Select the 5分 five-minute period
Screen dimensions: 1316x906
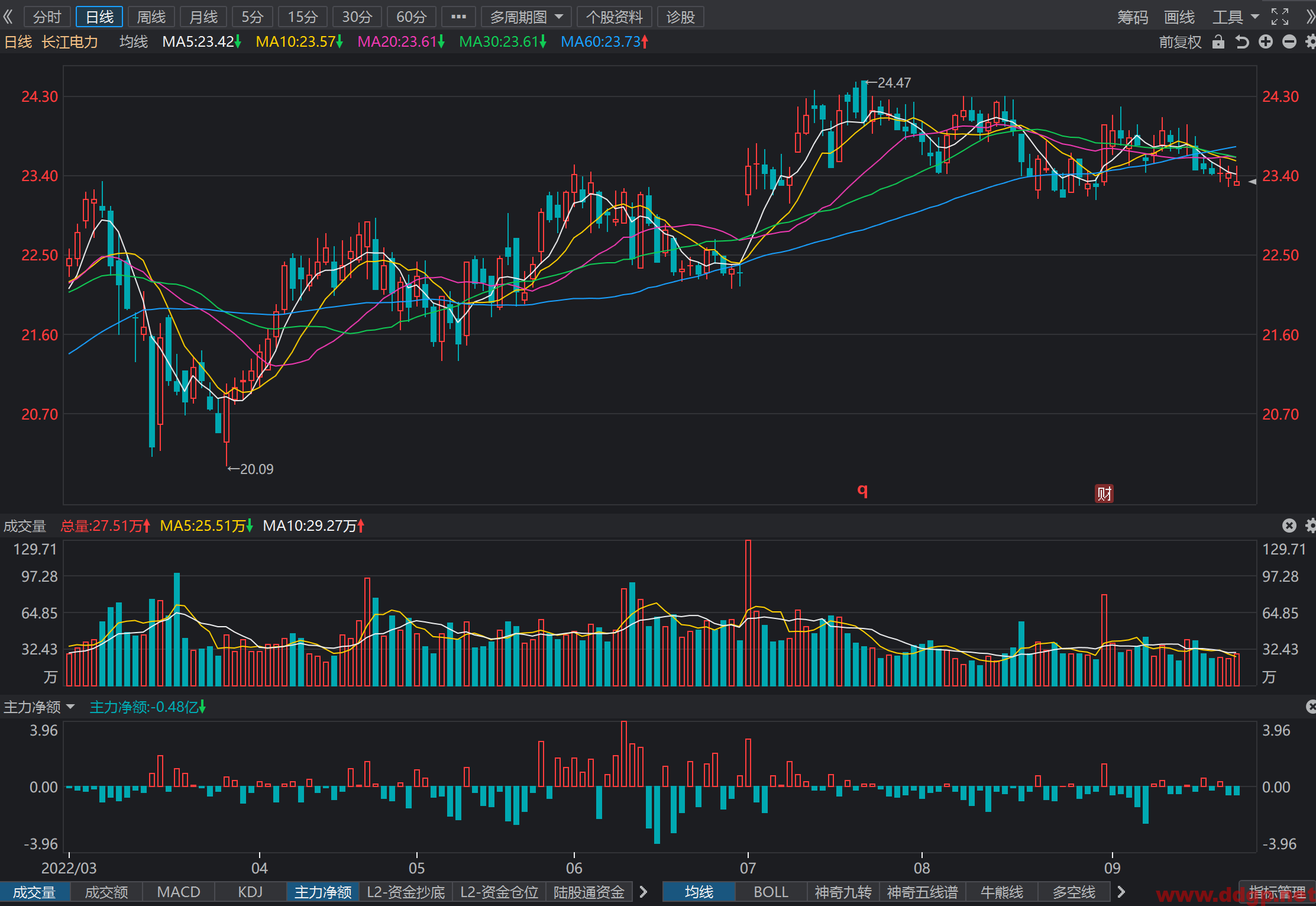coord(253,17)
